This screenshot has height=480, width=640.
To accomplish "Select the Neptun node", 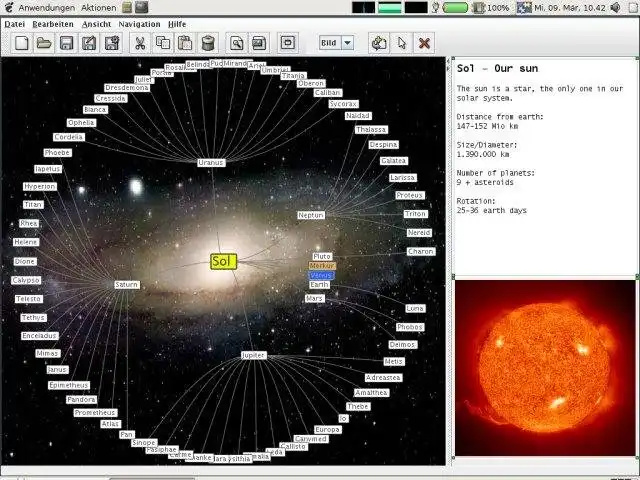I will click(x=311, y=215).
